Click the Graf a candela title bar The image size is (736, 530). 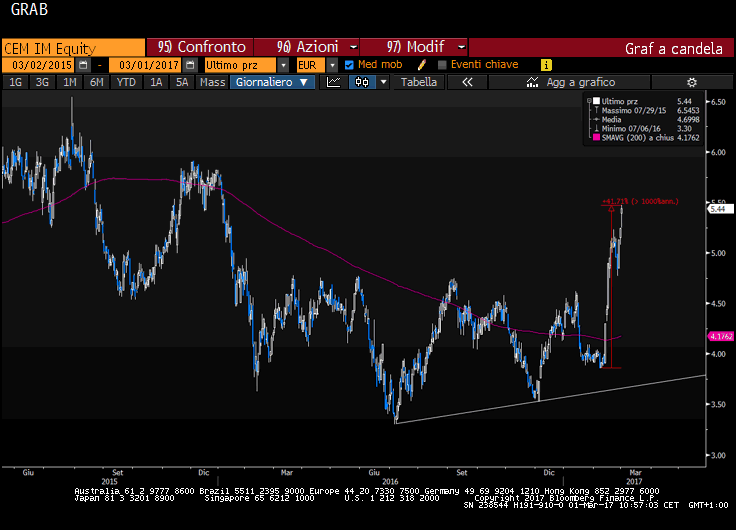[601, 48]
